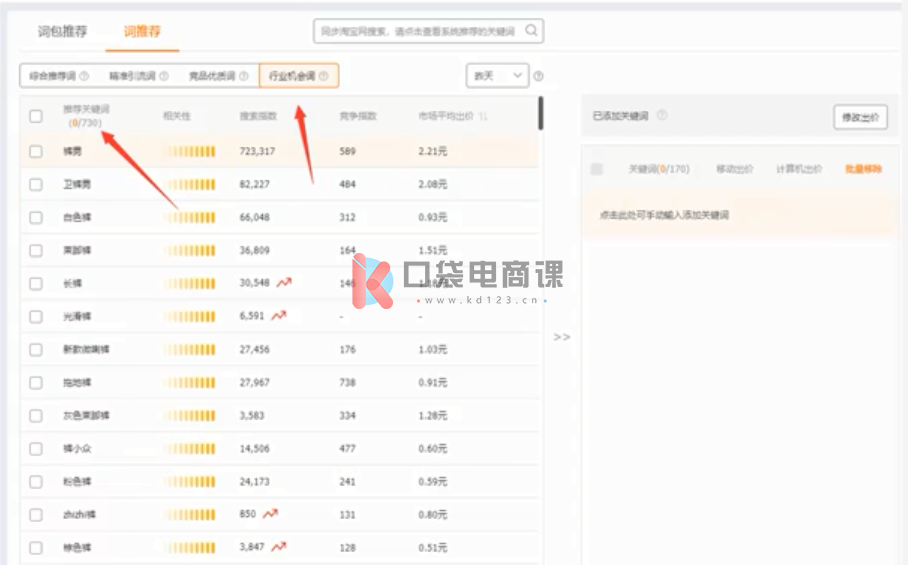Select the 行业机会词 filter tab

pos(298,76)
